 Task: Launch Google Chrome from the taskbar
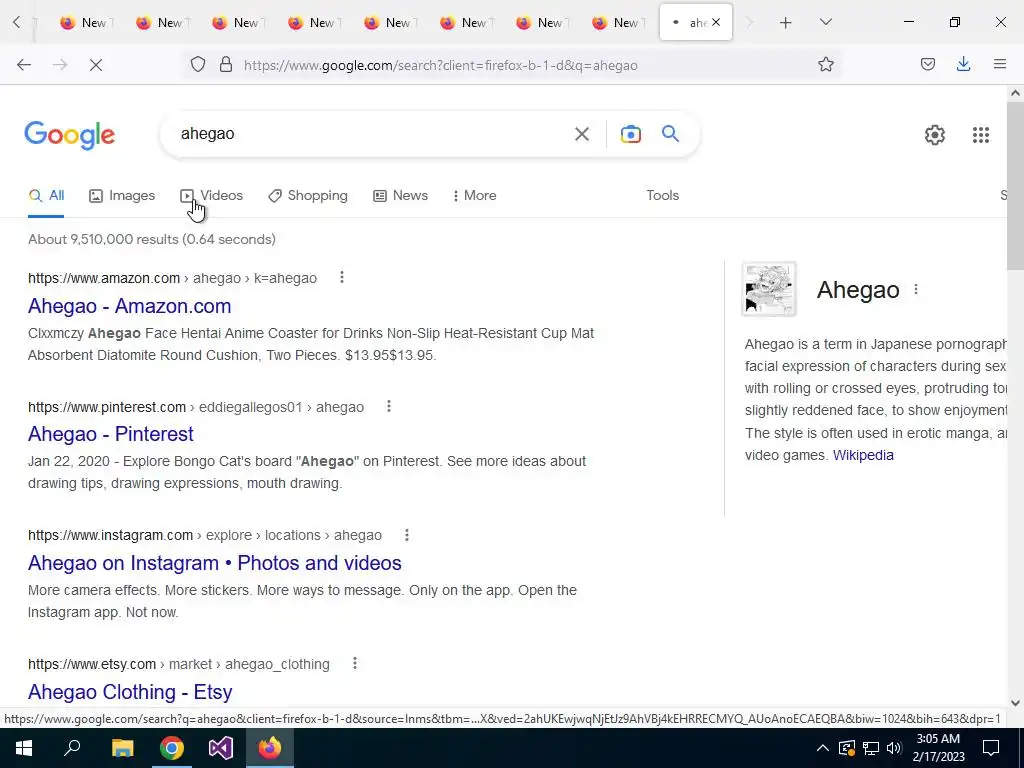coord(172,748)
